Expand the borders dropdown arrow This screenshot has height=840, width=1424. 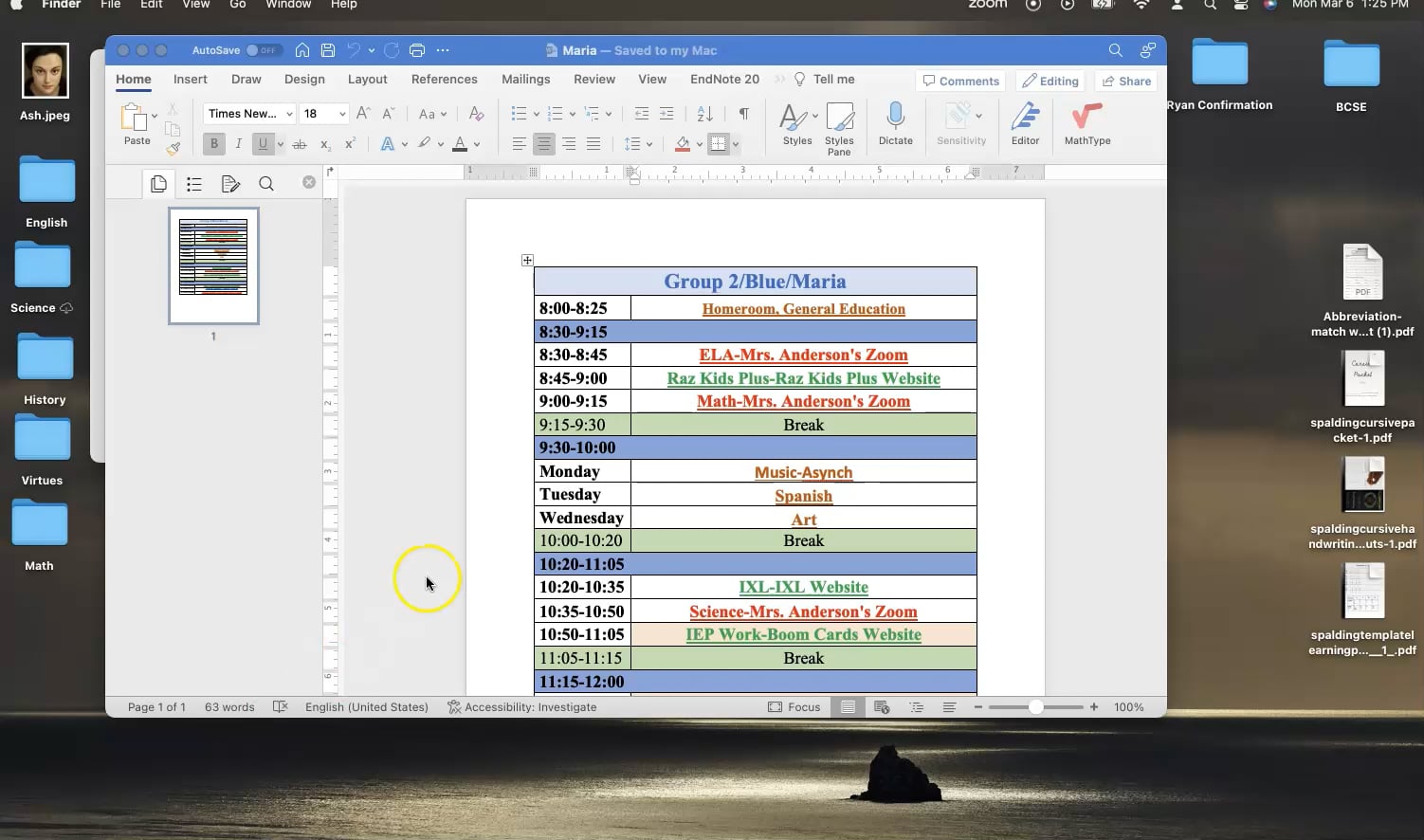click(736, 145)
